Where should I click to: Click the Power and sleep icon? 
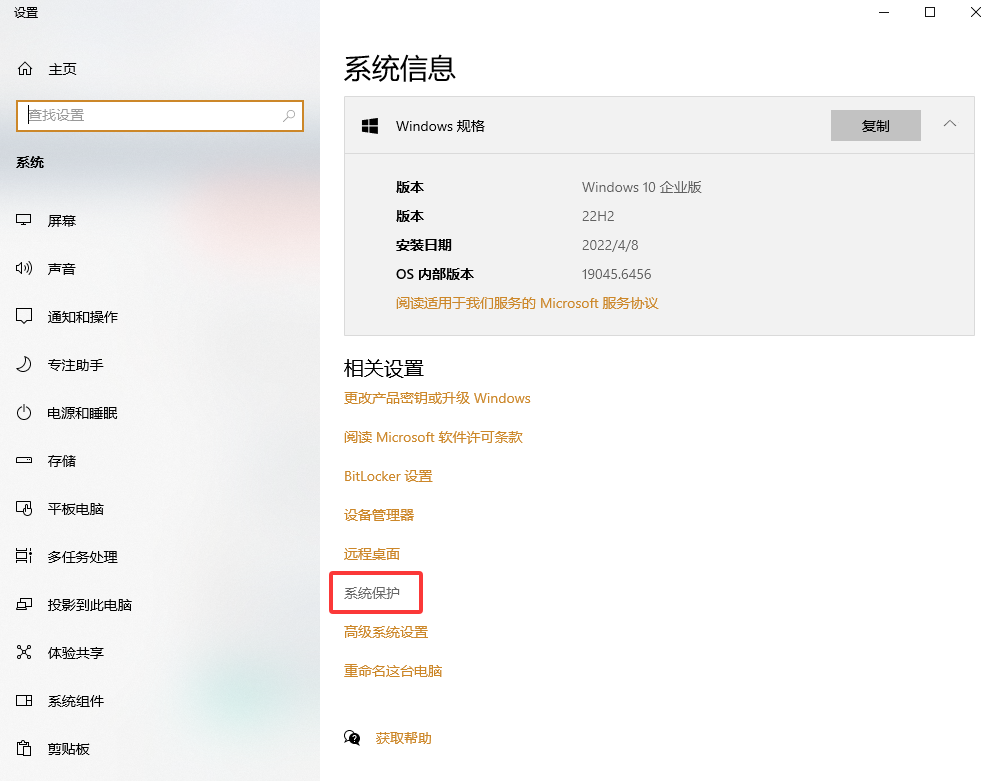(x=23, y=413)
